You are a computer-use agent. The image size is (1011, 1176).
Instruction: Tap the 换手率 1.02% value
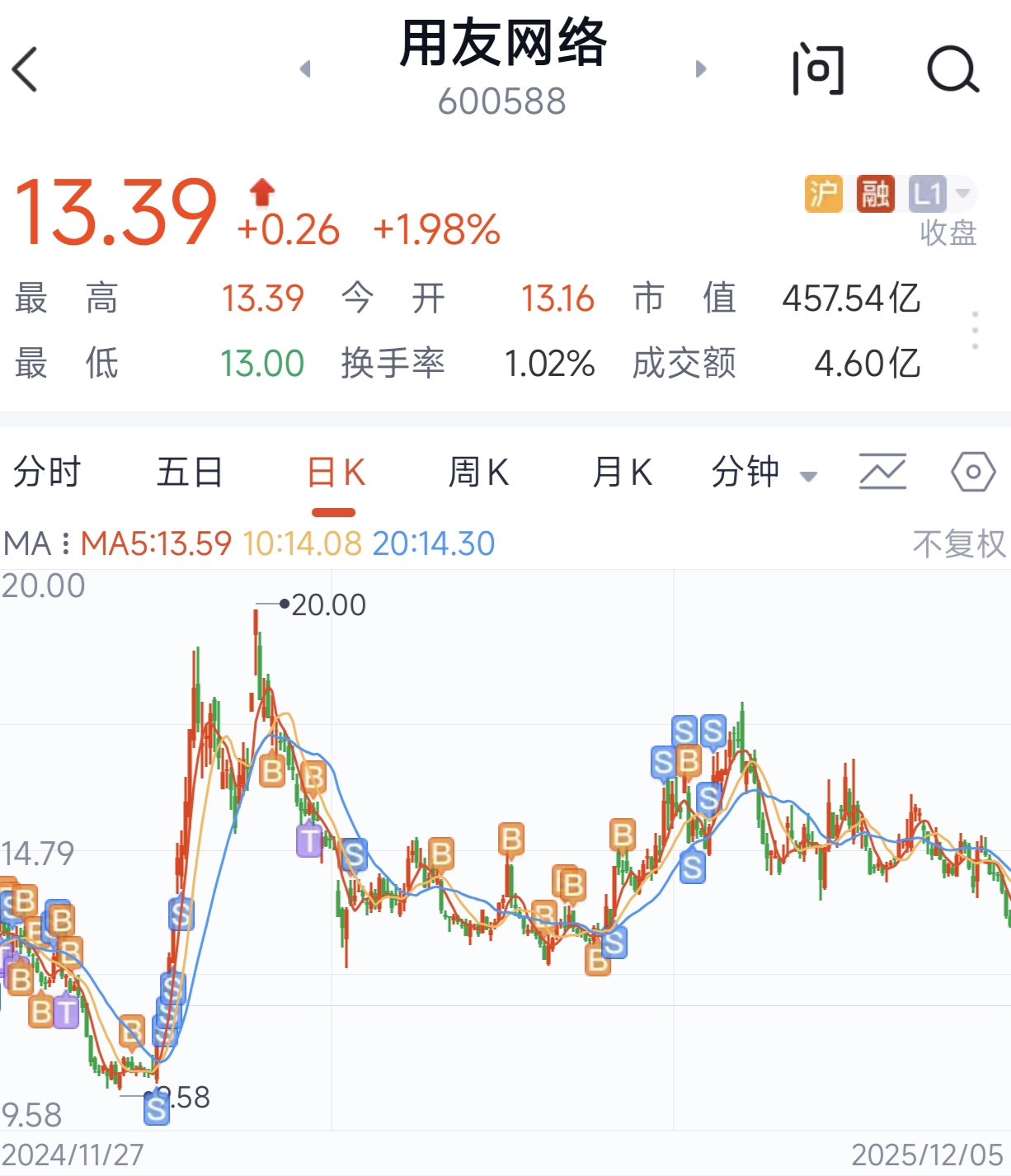click(549, 363)
